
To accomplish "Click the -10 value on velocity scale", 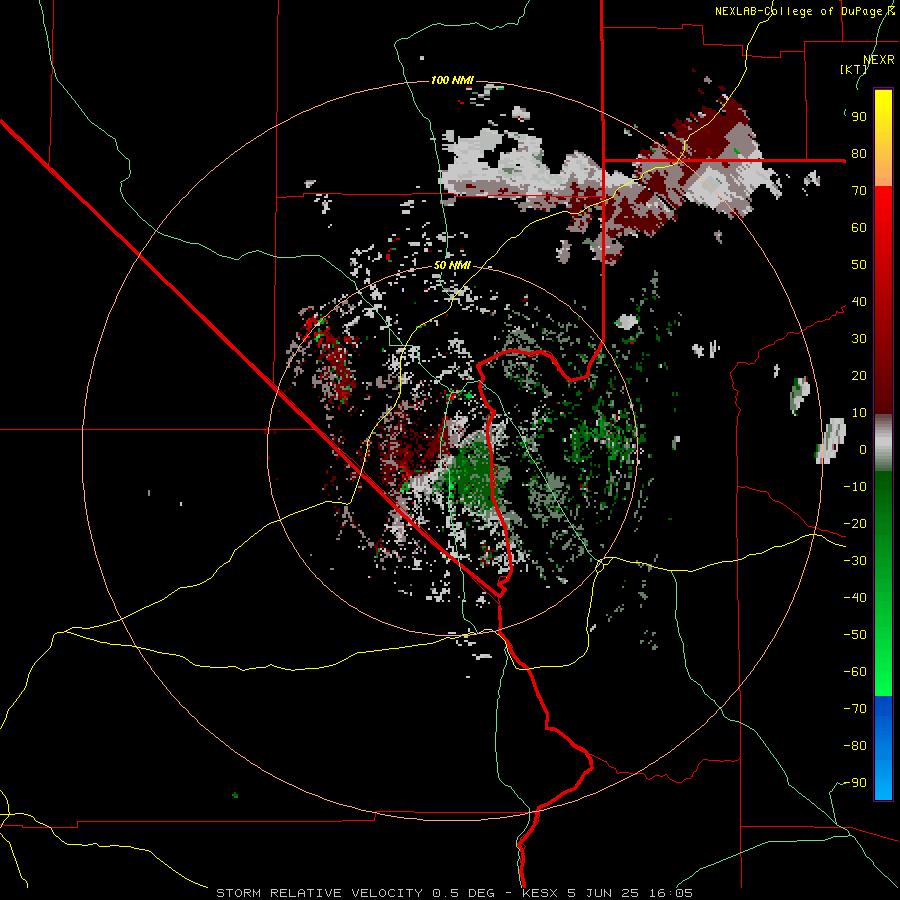I will (855, 487).
